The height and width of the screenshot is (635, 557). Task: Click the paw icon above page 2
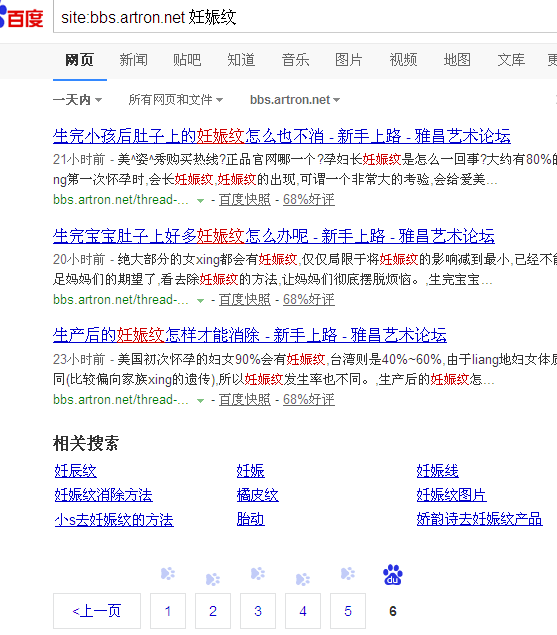213,580
